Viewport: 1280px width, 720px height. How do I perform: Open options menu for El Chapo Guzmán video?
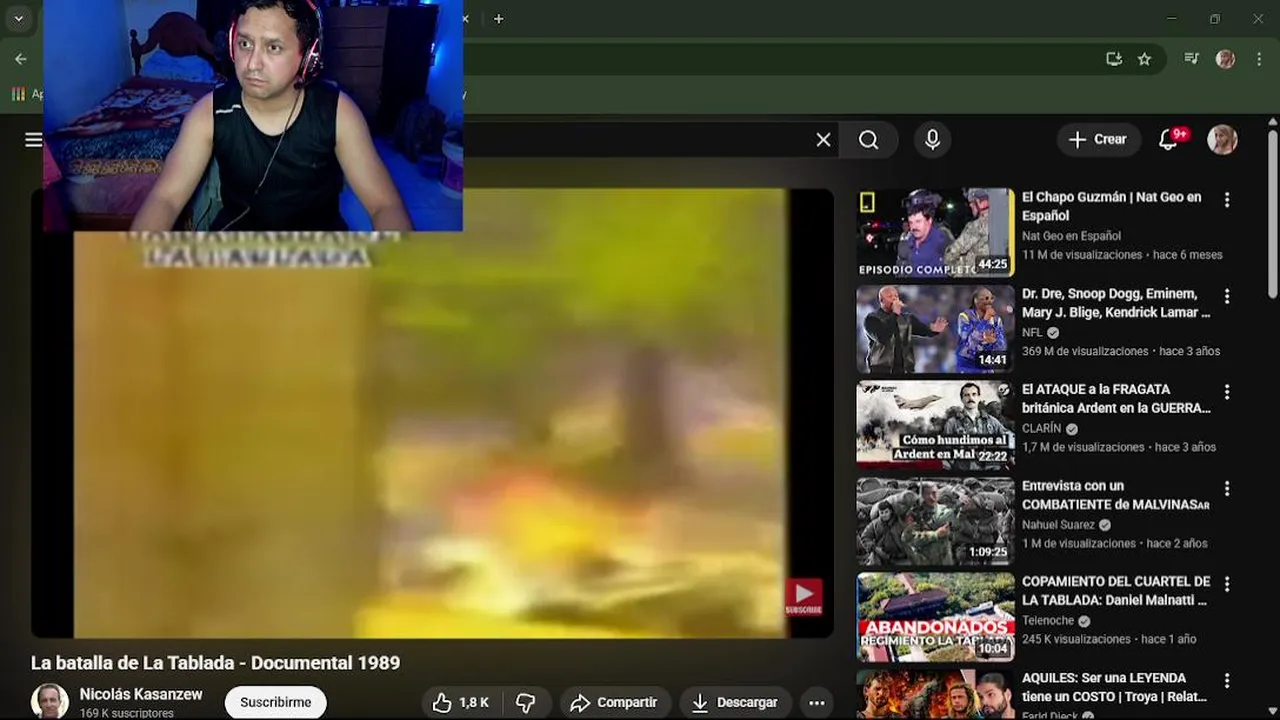pyautogui.click(x=1227, y=200)
